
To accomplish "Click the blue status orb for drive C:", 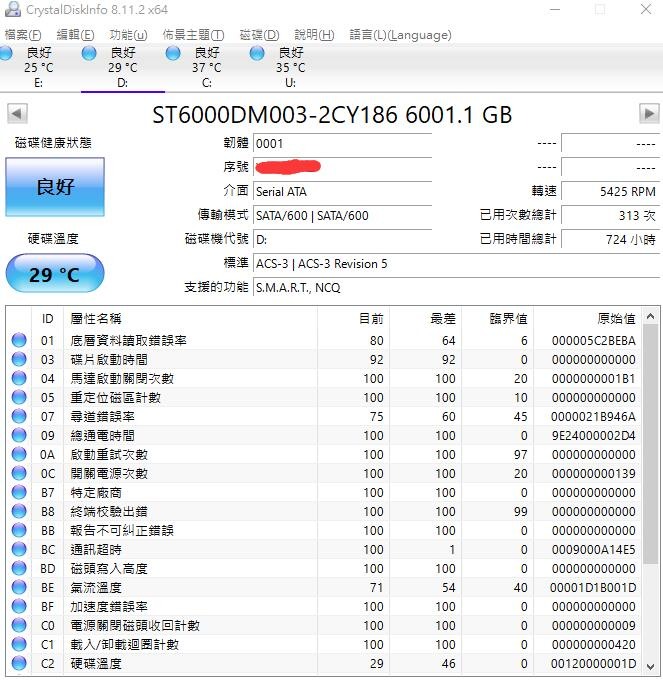I will tap(173, 53).
